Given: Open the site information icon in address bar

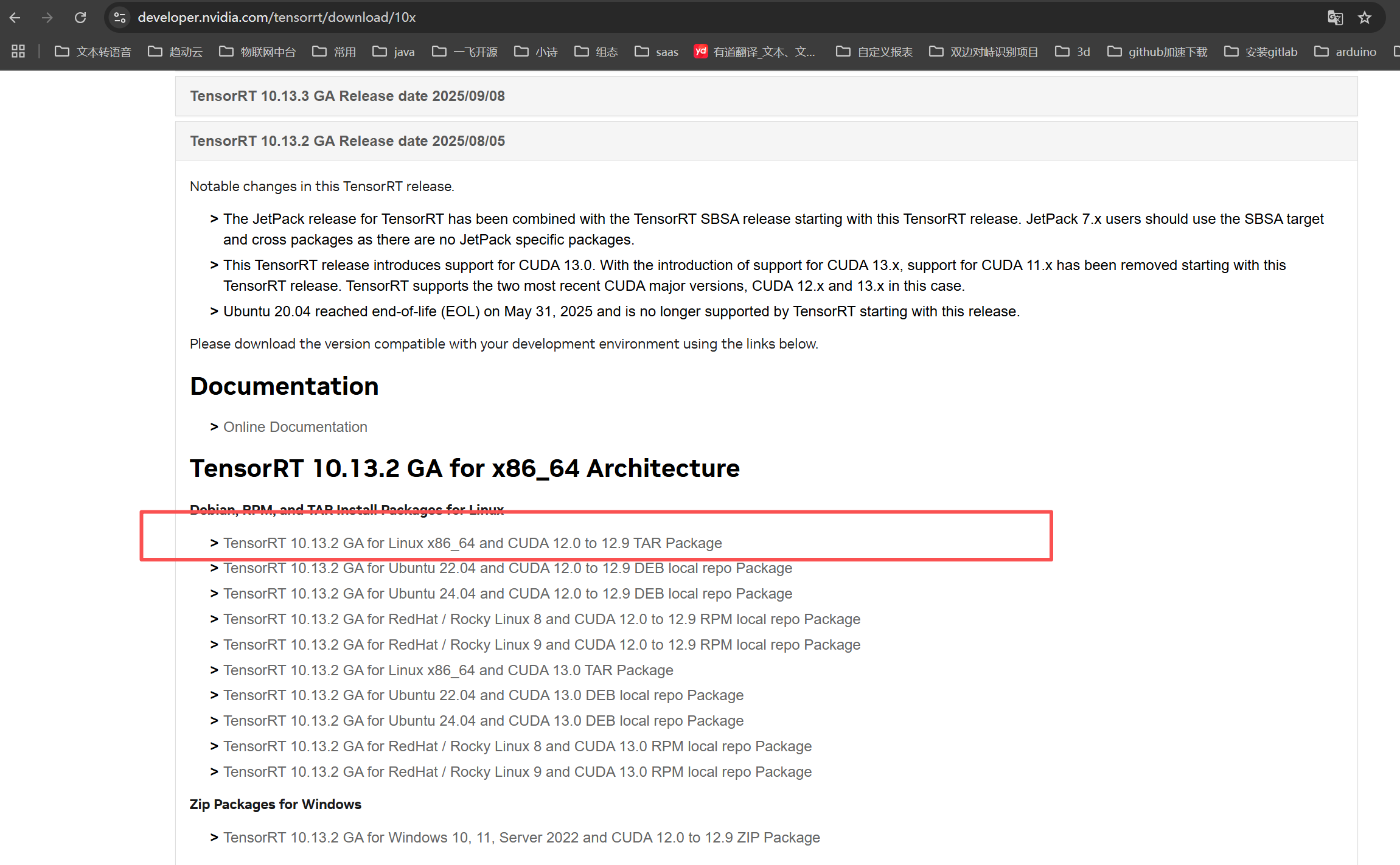Looking at the screenshot, I should click(x=120, y=18).
